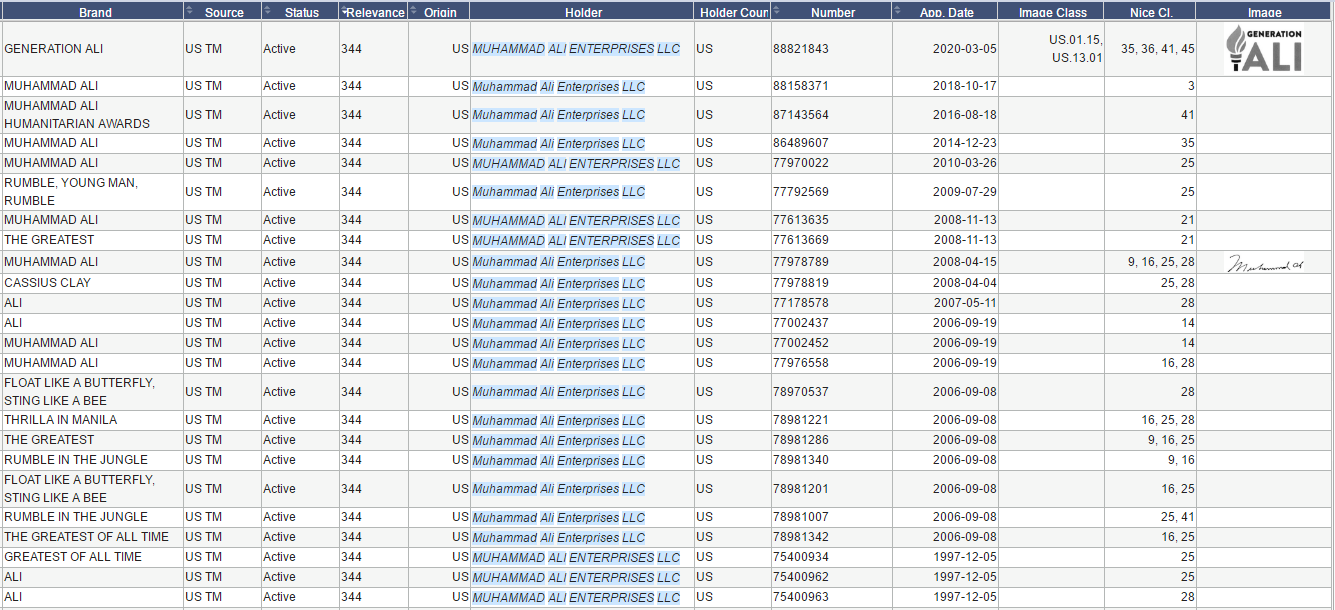Click the Nice Cl. column header

[x=1152, y=13]
